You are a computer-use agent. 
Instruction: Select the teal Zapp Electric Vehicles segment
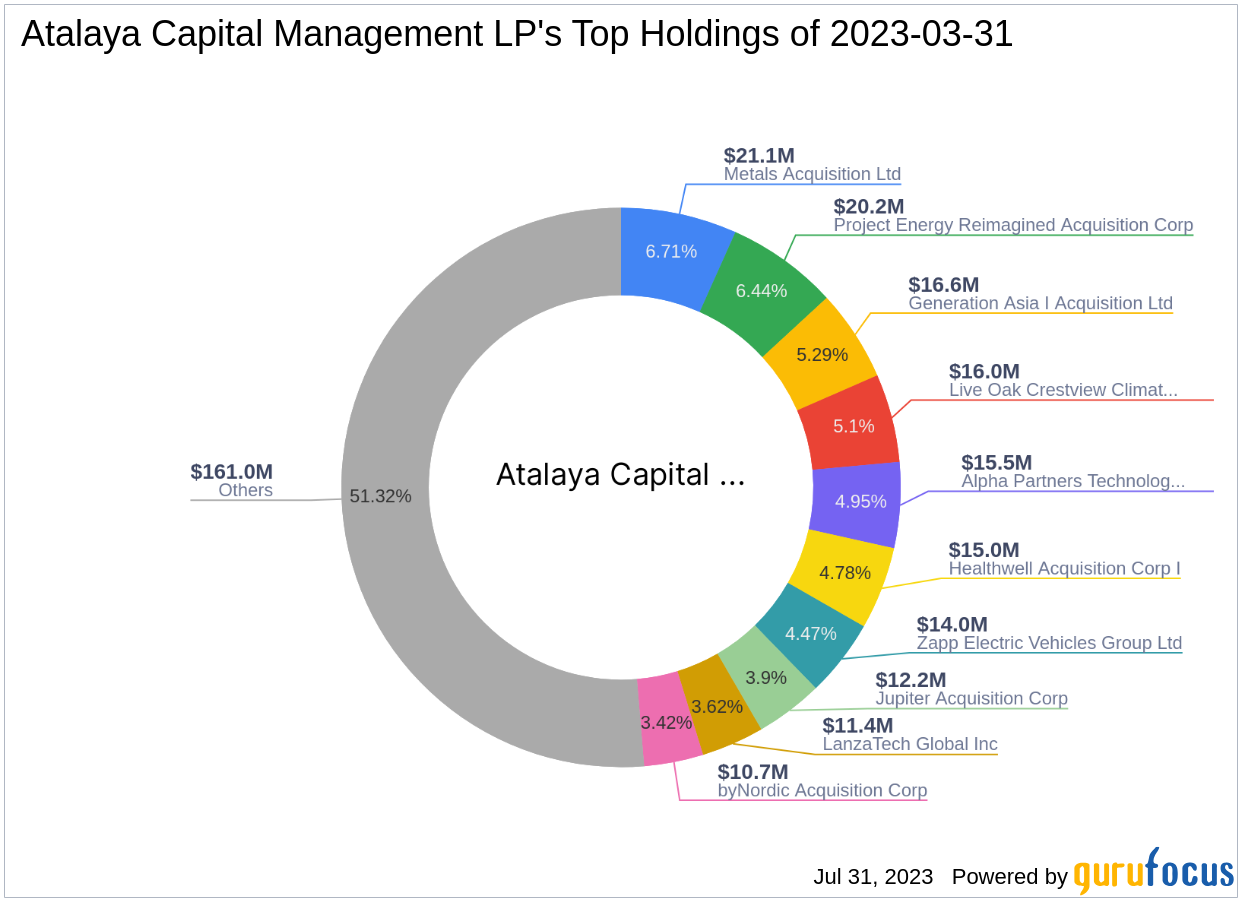pyautogui.click(x=810, y=632)
